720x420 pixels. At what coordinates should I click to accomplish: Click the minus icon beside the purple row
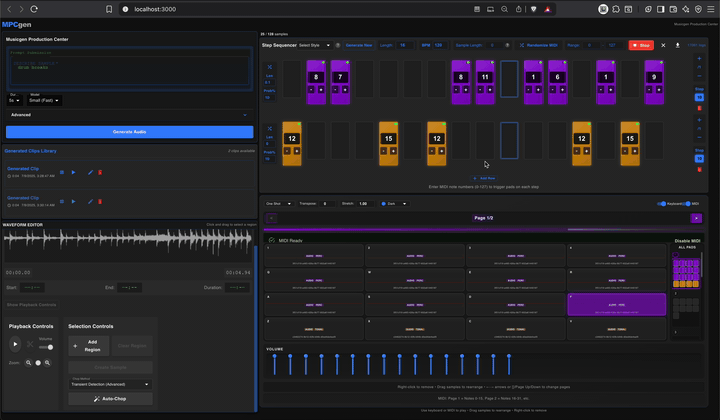699,76
